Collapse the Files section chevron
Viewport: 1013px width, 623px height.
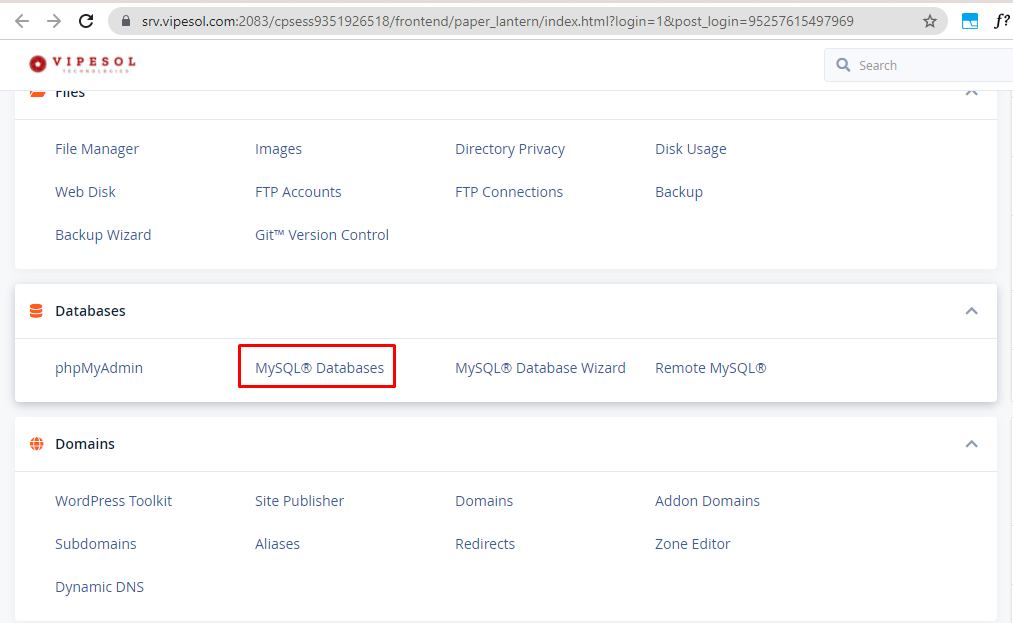(x=971, y=92)
